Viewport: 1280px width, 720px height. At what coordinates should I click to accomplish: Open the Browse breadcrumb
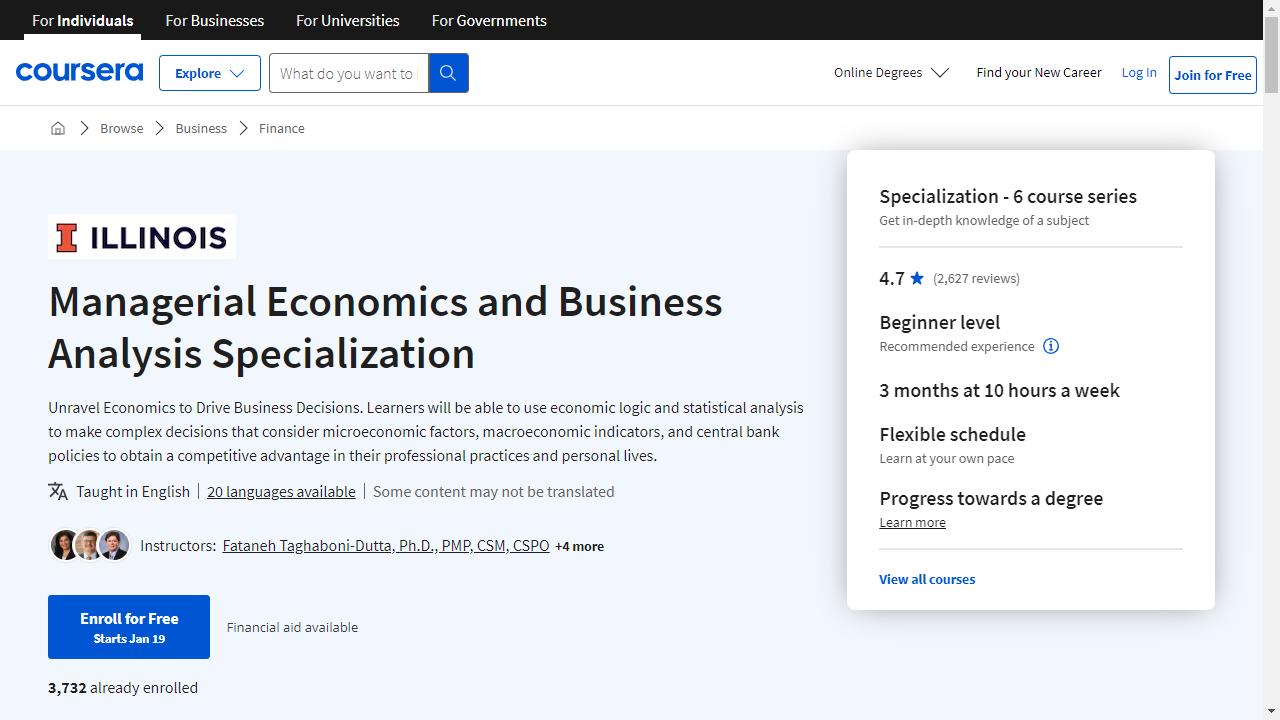[122, 128]
